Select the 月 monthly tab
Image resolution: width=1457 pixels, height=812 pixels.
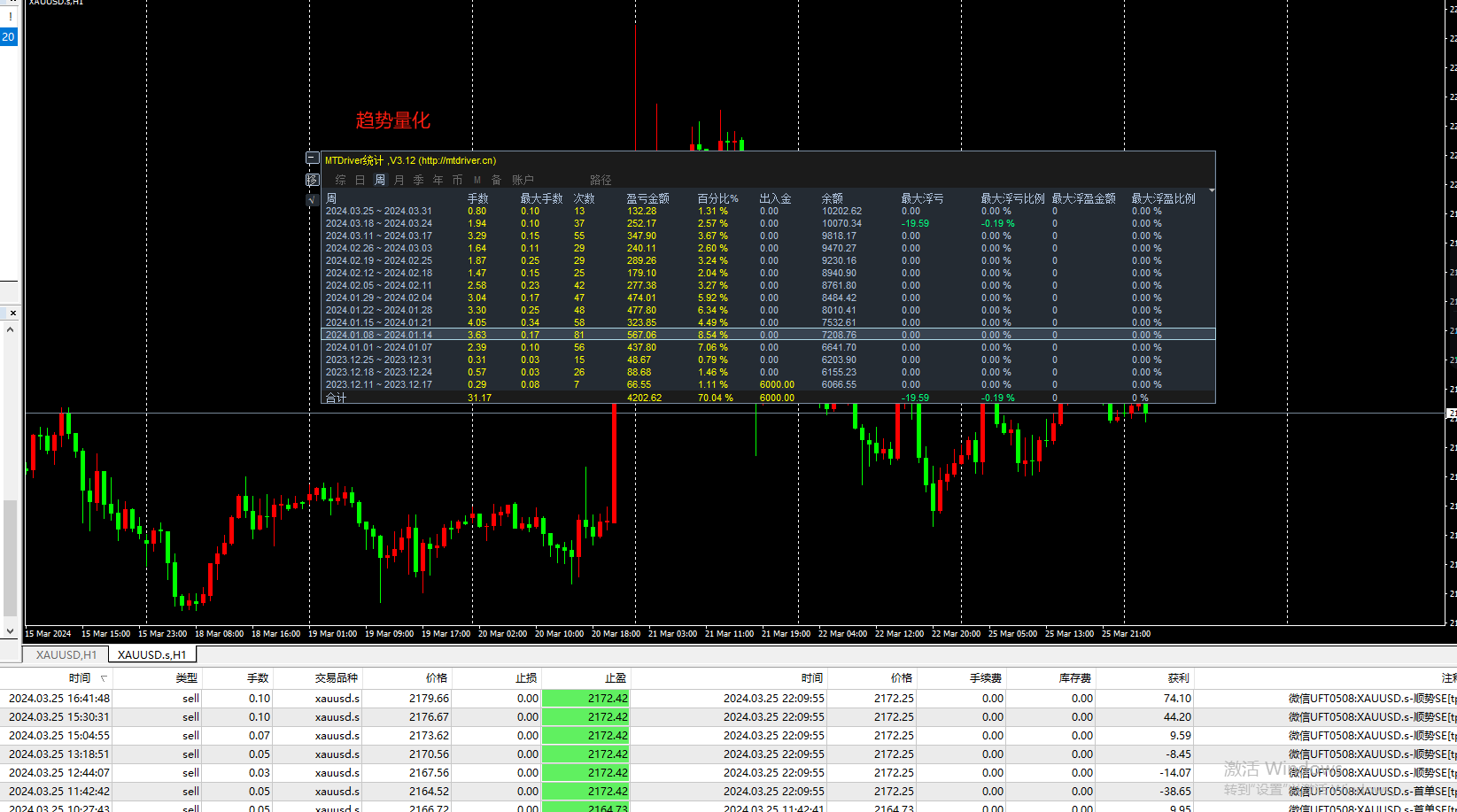[x=399, y=180]
